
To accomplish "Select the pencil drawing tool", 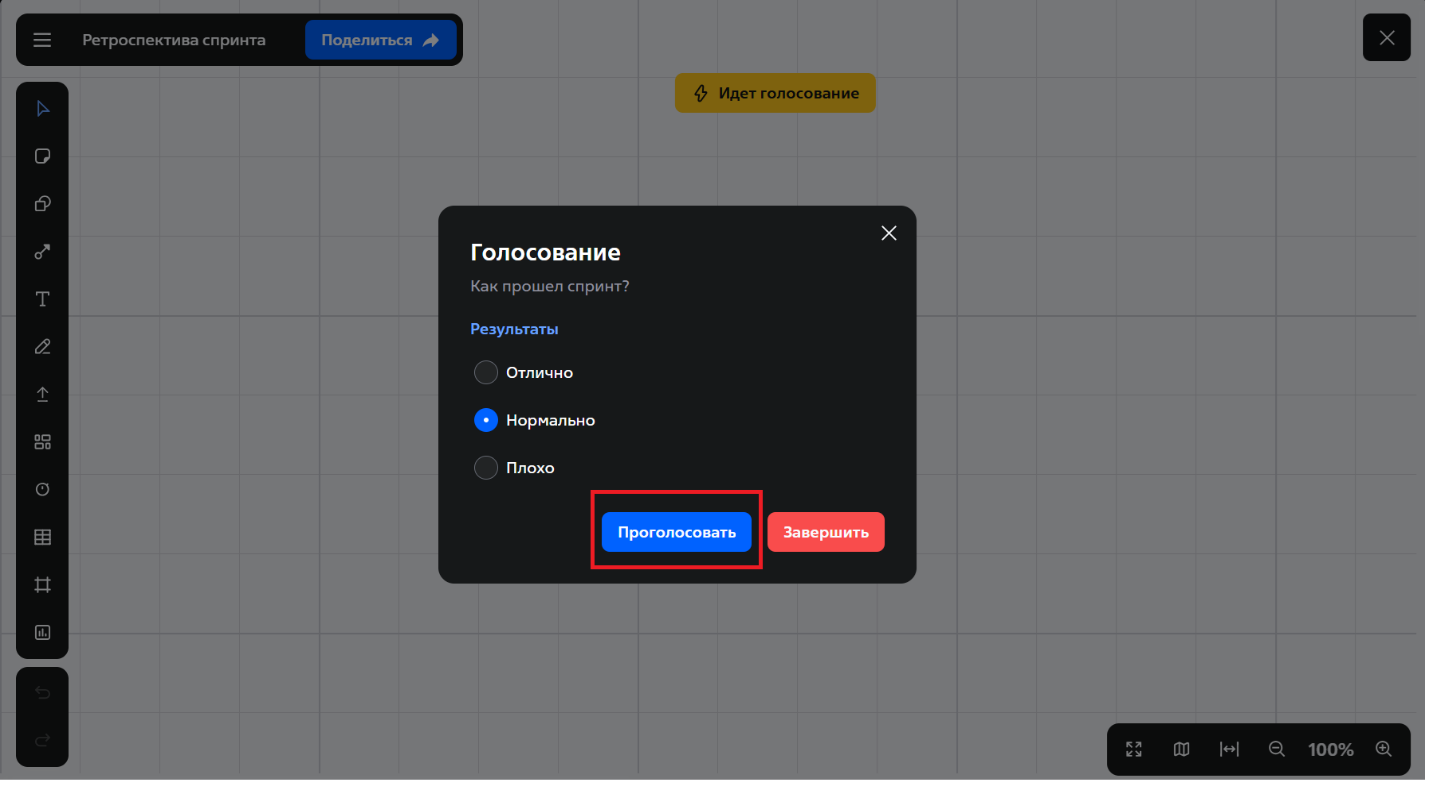I will (42, 347).
